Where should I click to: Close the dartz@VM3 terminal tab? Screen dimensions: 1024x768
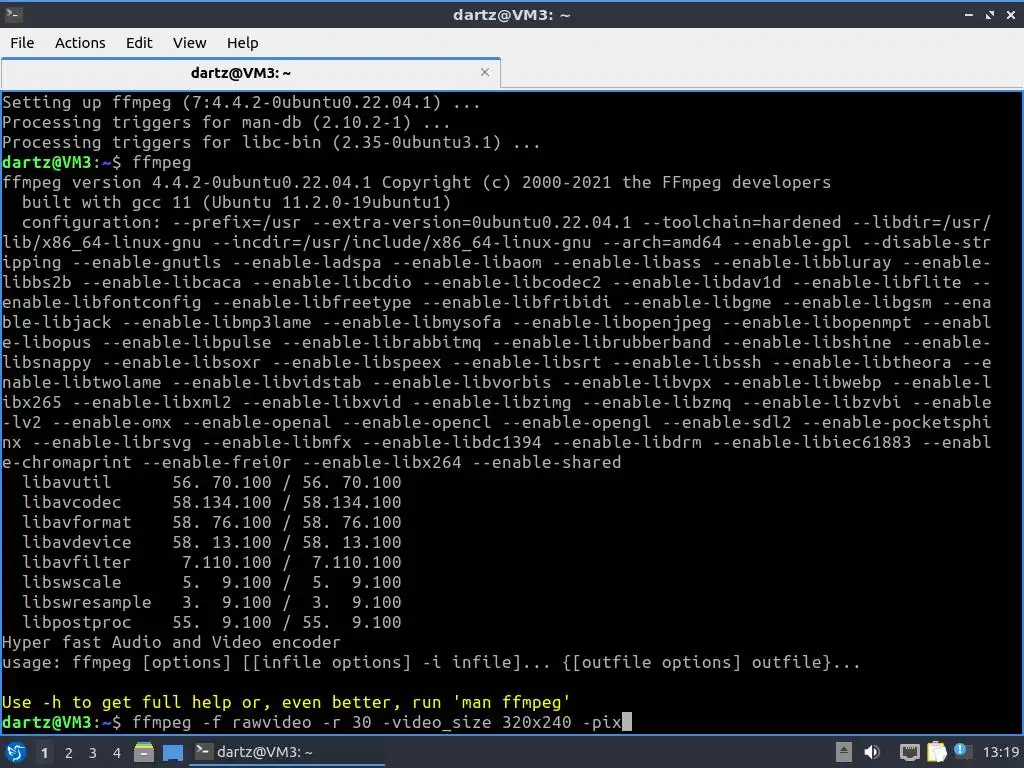(x=485, y=72)
